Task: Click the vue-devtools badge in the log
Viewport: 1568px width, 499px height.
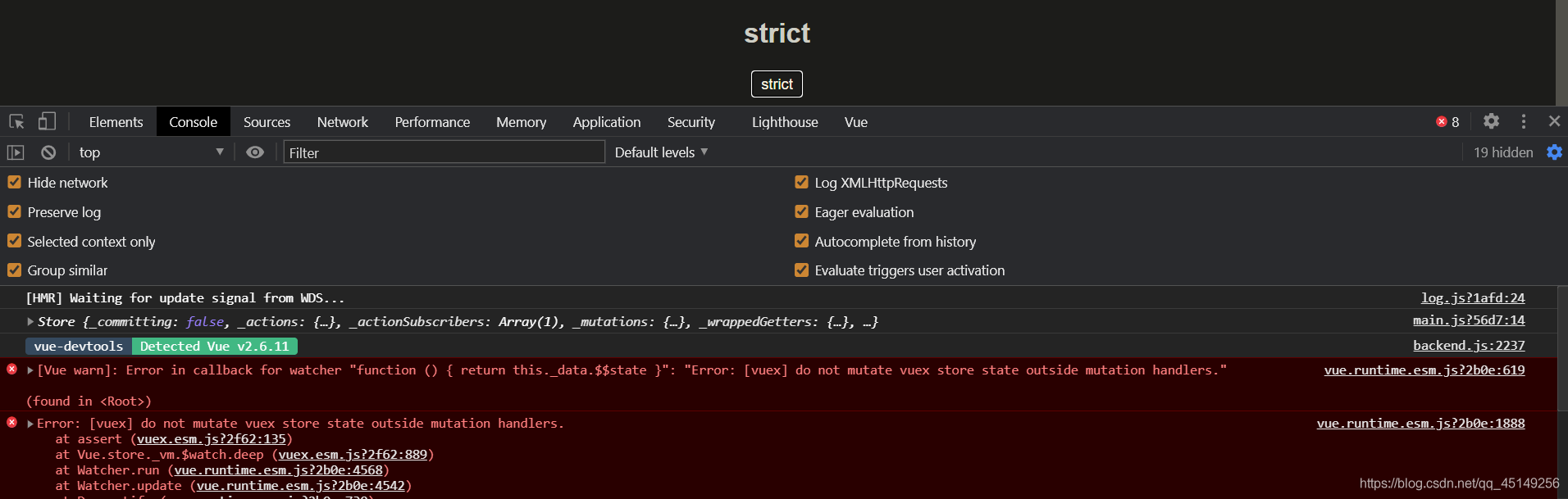Action: click(x=79, y=347)
